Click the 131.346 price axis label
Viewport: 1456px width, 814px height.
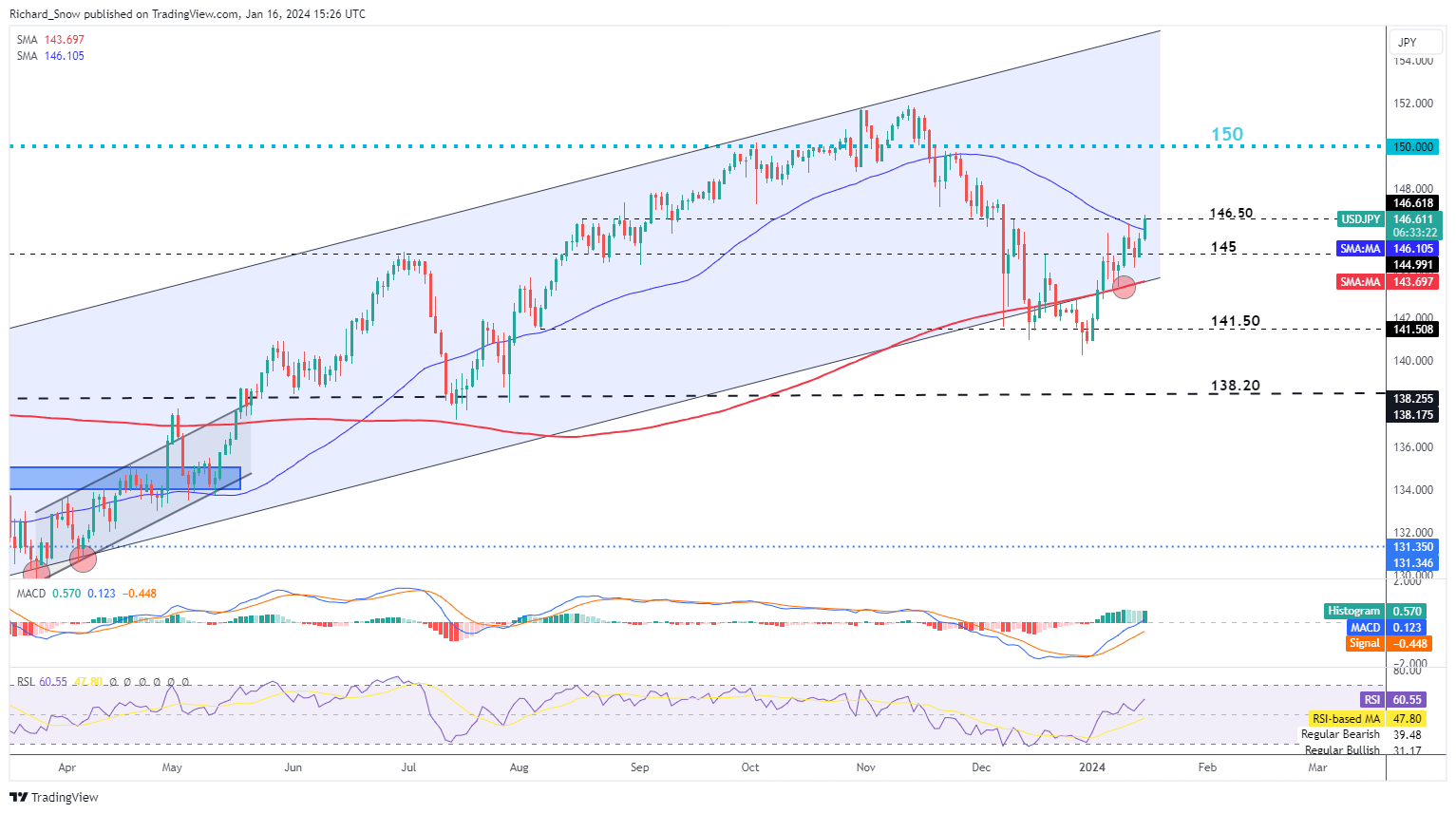tap(1413, 563)
